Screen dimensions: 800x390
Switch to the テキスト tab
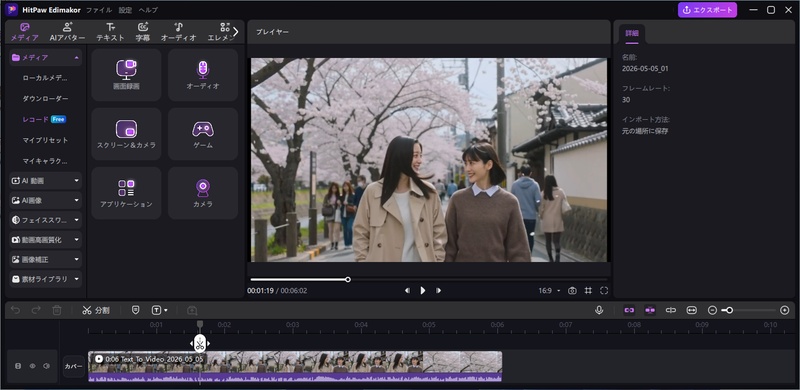110,32
